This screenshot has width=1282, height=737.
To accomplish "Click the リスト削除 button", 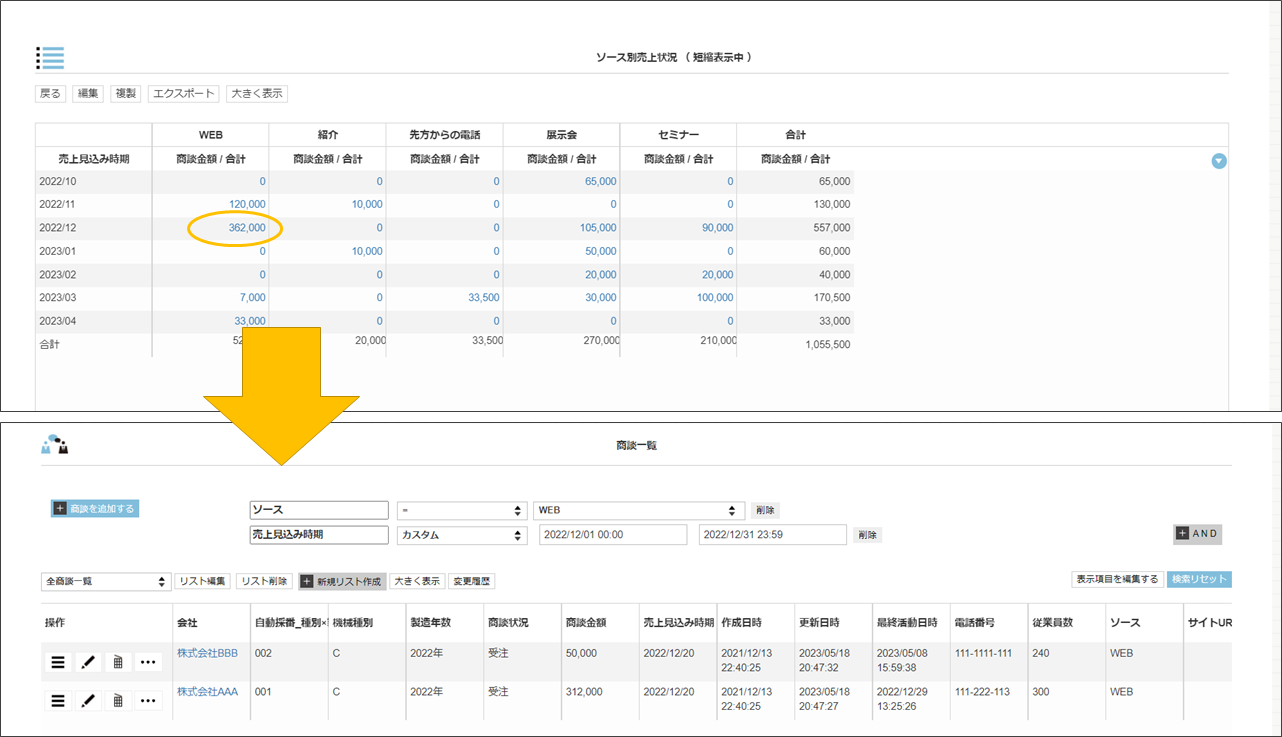I will coord(265,581).
